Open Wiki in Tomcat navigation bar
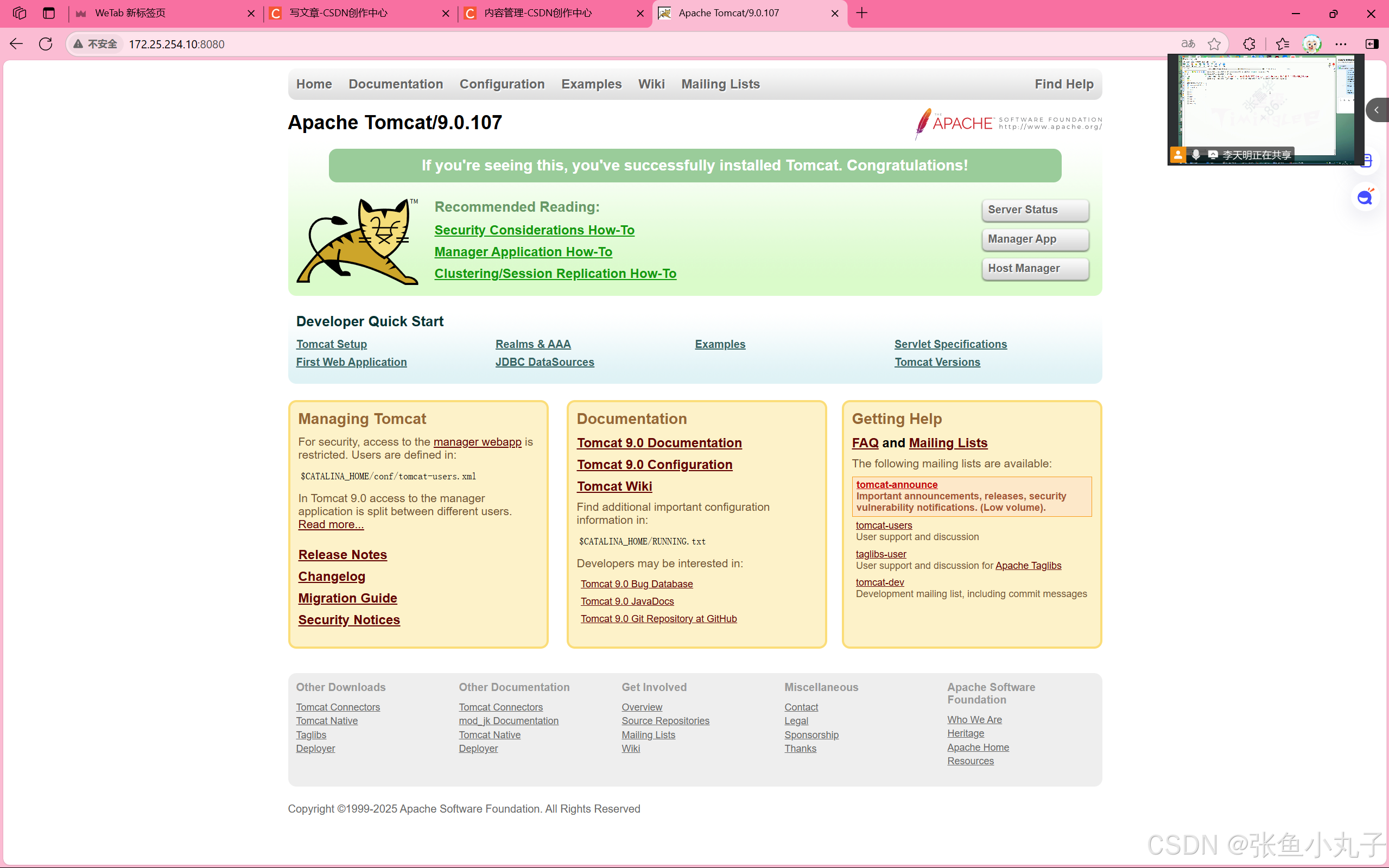The width and height of the screenshot is (1389, 868). pyautogui.click(x=651, y=84)
